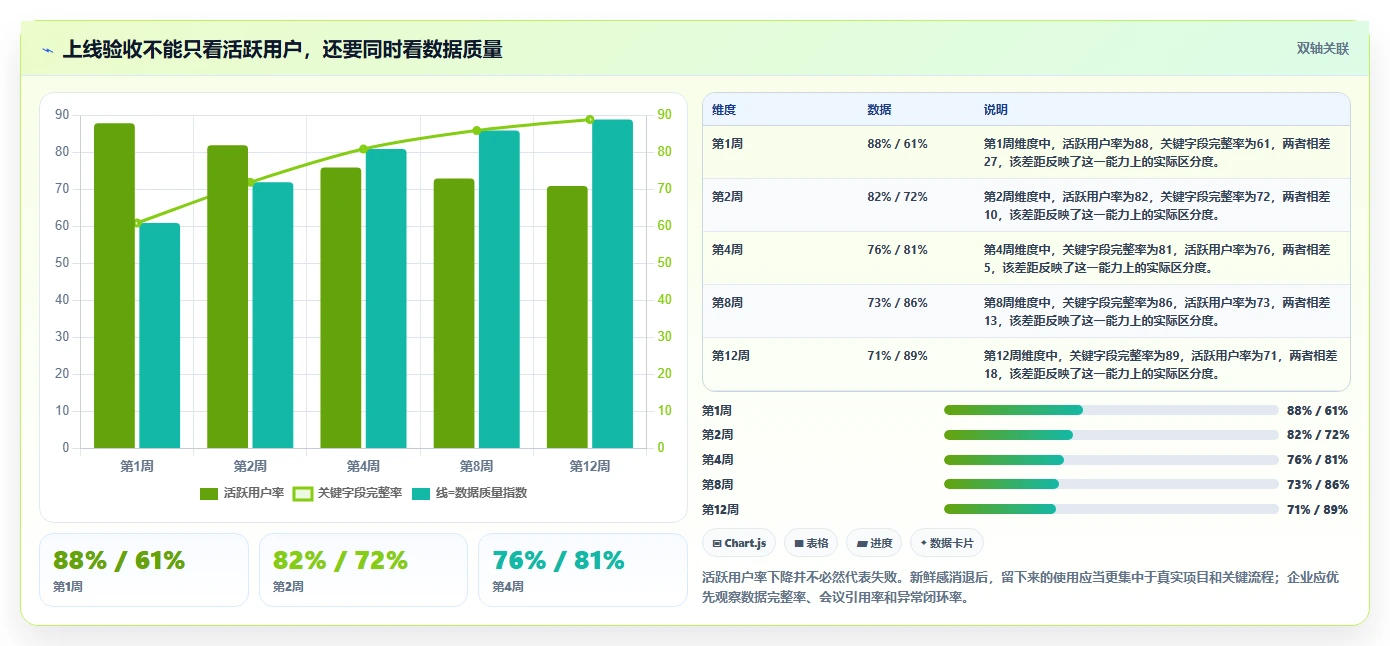
Task: Click the footer paragraph starting 活跃用户率下降
Action: coord(1021,587)
